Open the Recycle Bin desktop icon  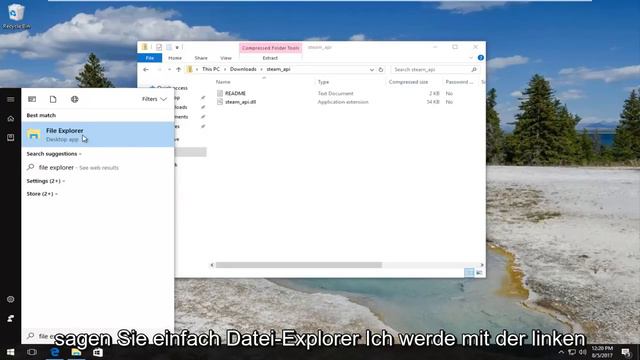click(x=16, y=16)
